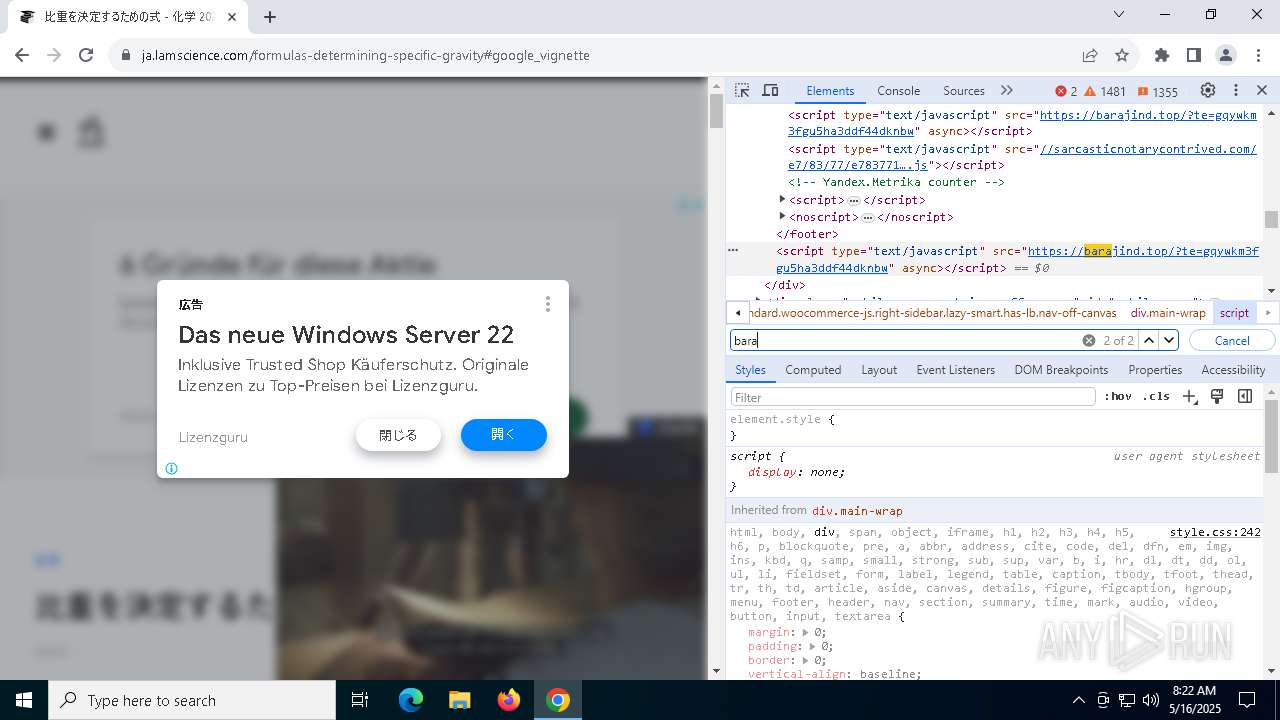Expand the border property value
This screenshot has height=720, width=1280.
pyautogui.click(x=806, y=661)
